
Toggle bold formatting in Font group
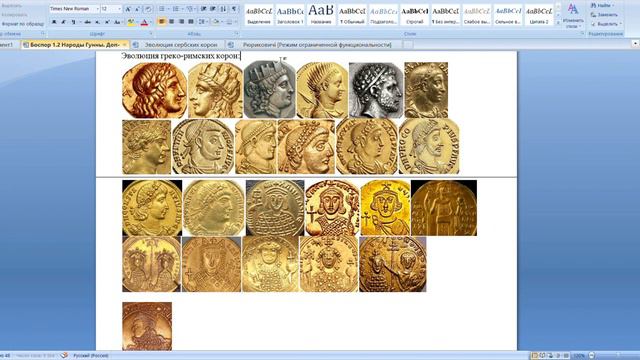54,22
